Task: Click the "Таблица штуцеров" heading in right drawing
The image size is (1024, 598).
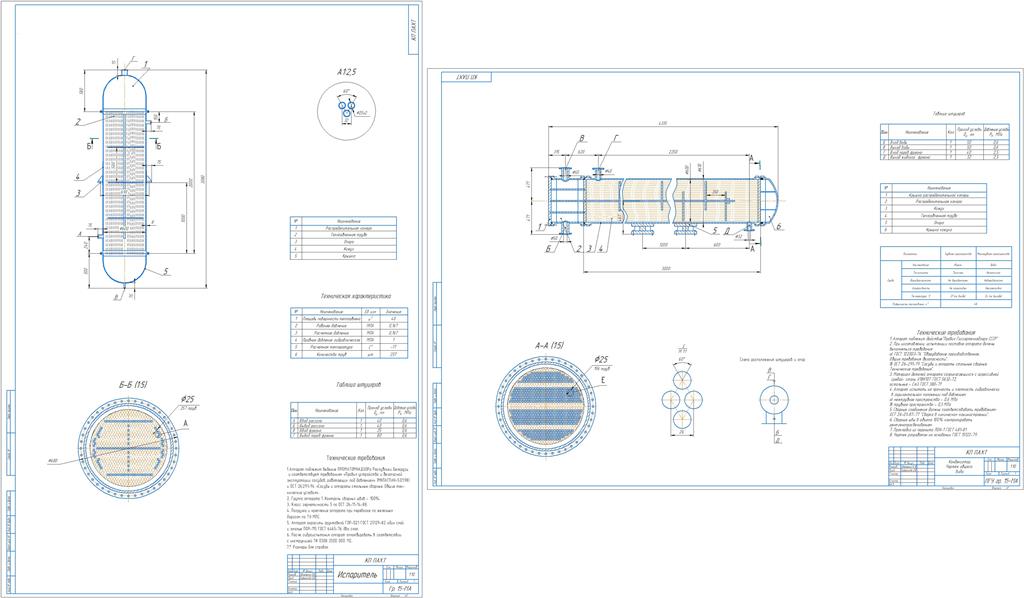Action: coord(949,114)
